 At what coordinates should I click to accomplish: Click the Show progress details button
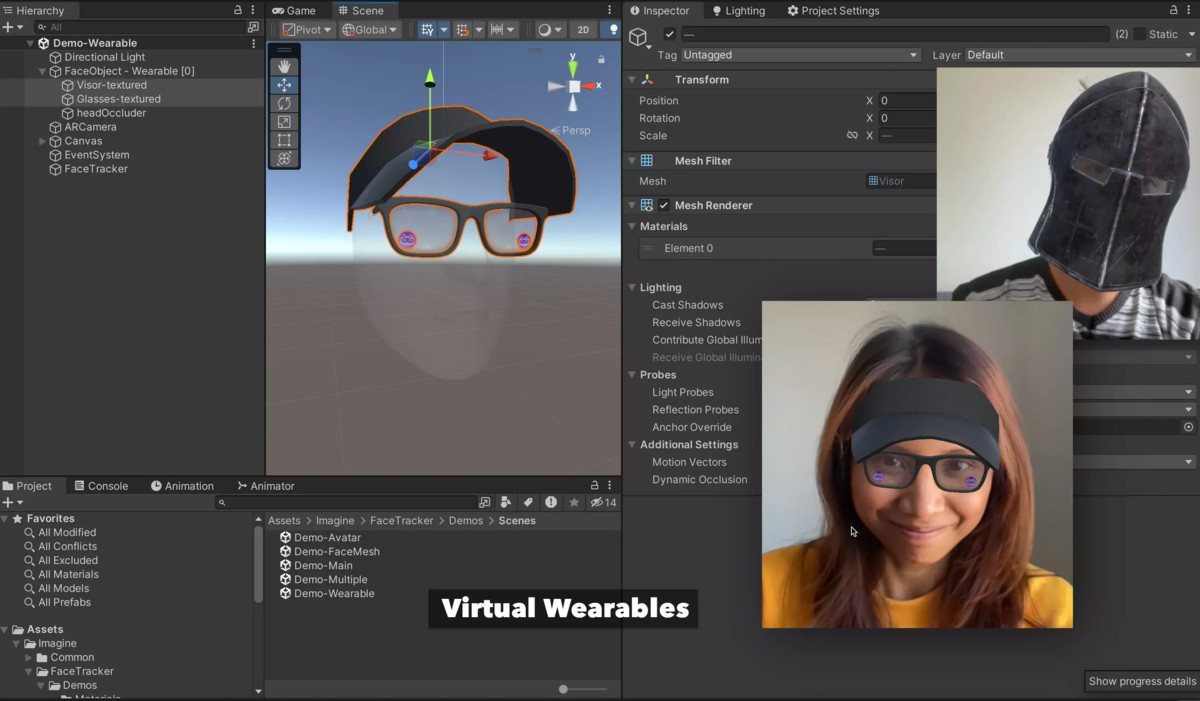pyautogui.click(x=1140, y=681)
